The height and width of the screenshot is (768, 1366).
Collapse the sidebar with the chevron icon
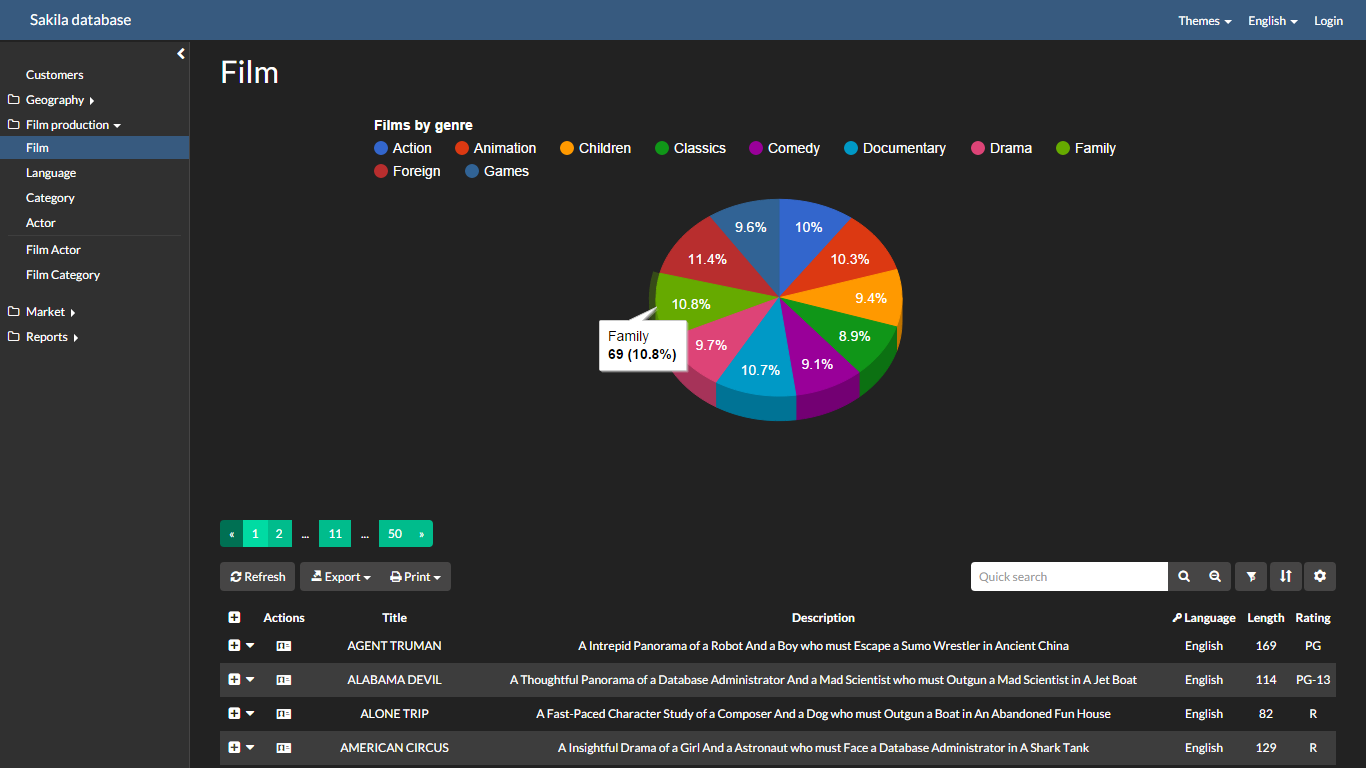(181, 54)
